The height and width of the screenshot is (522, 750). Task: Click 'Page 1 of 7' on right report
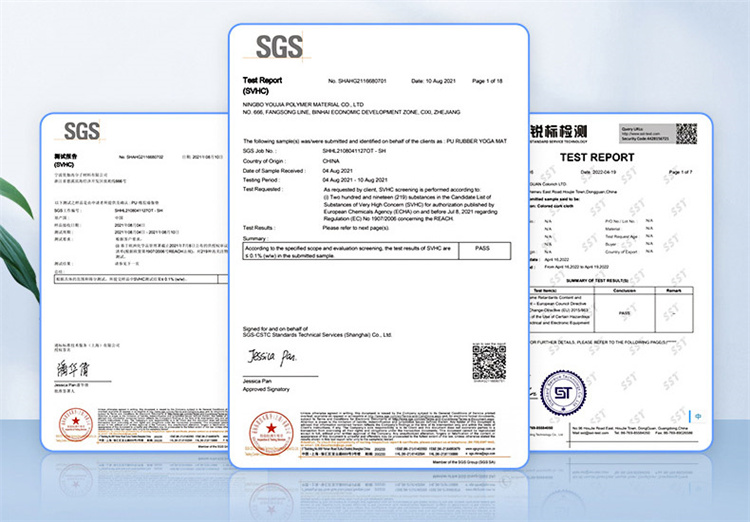click(x=680, y=172)
